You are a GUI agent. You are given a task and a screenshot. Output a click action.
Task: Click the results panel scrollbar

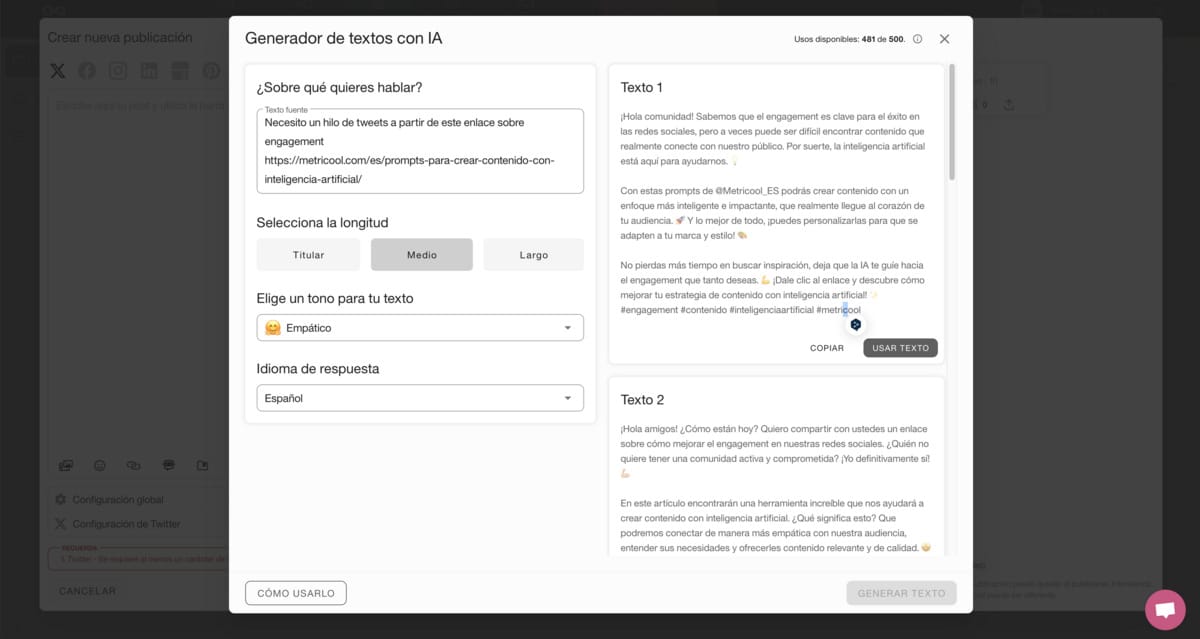952,123
